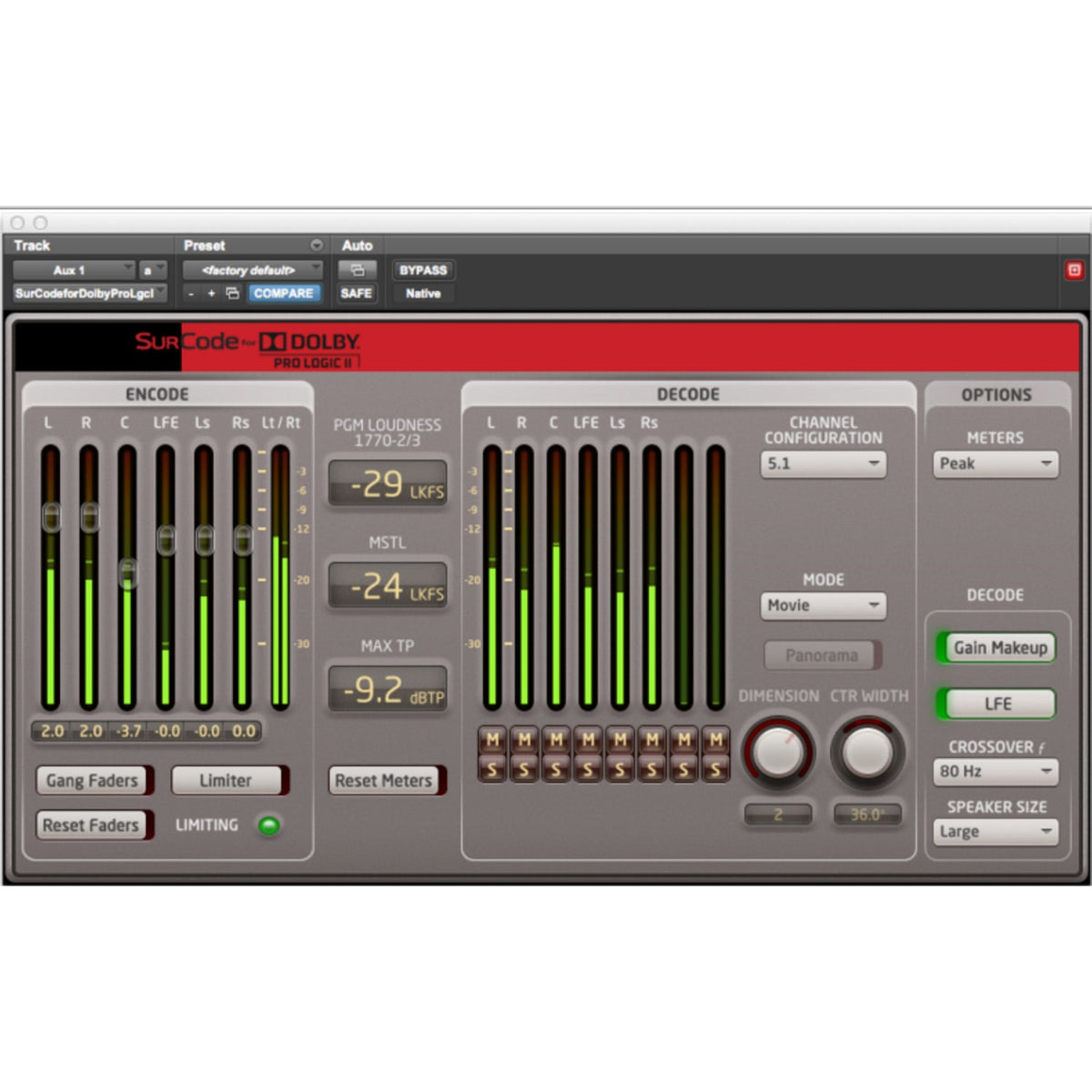Solo the decode LFE channel
This screenshot has height=1092, width=1092.
[x=588, y=769]
